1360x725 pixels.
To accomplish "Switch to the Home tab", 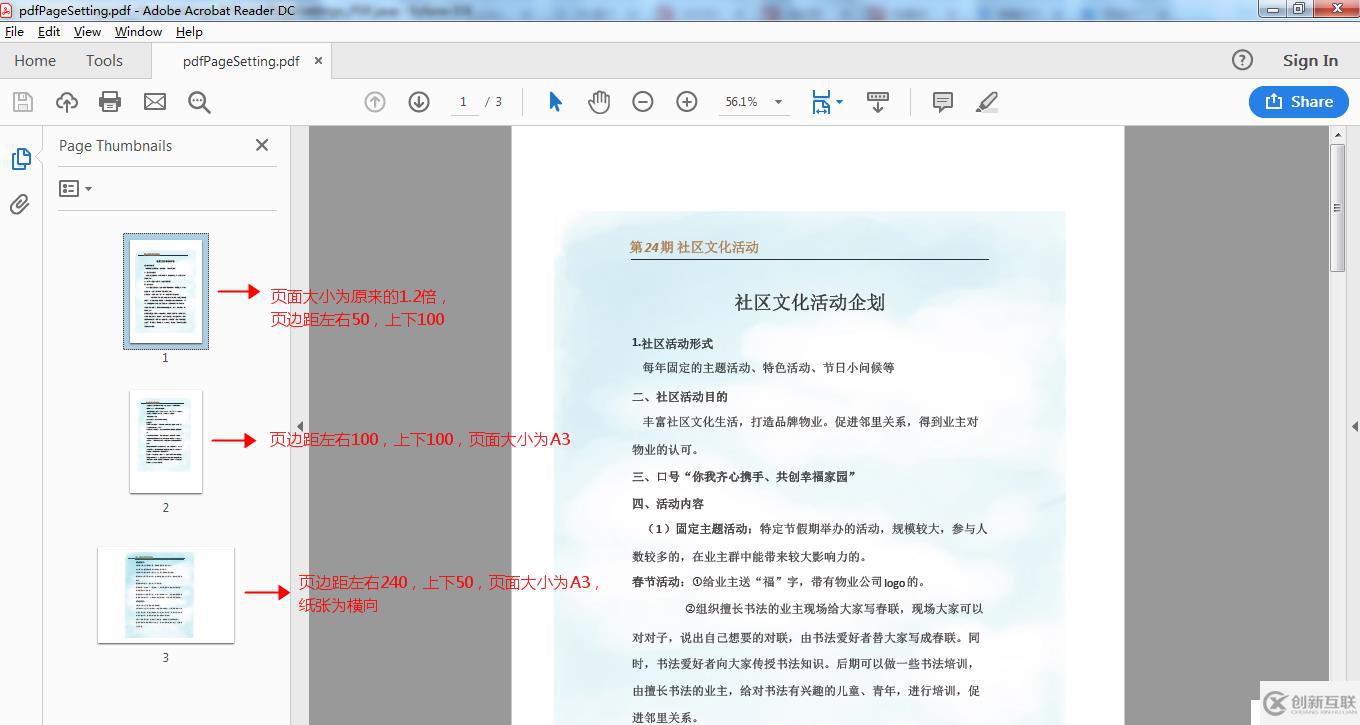I will click(x=35, y=60).
